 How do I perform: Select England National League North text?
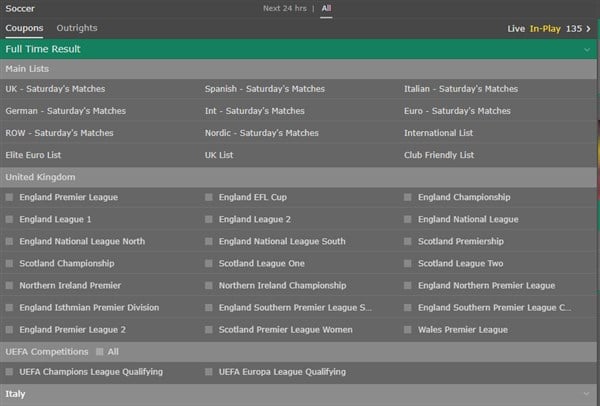tap(82, 241)
